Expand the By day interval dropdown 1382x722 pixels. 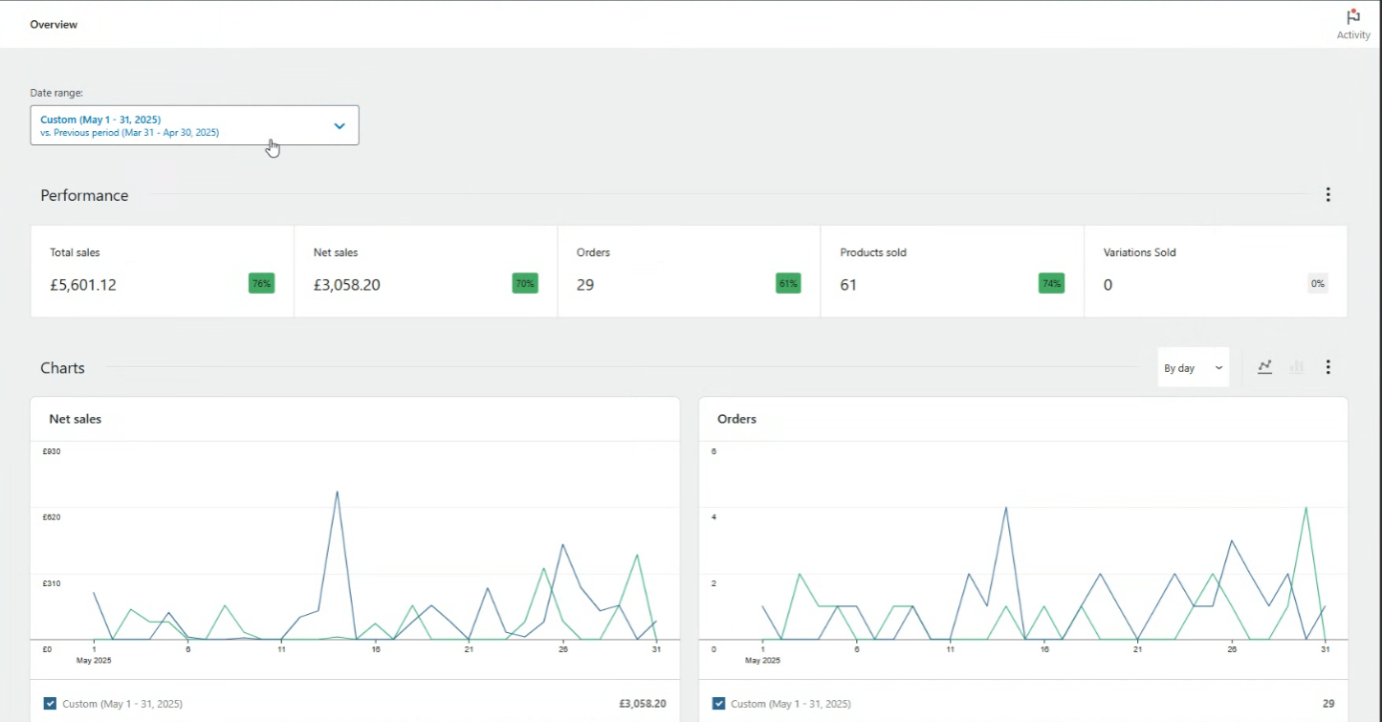coord(1192,368)
